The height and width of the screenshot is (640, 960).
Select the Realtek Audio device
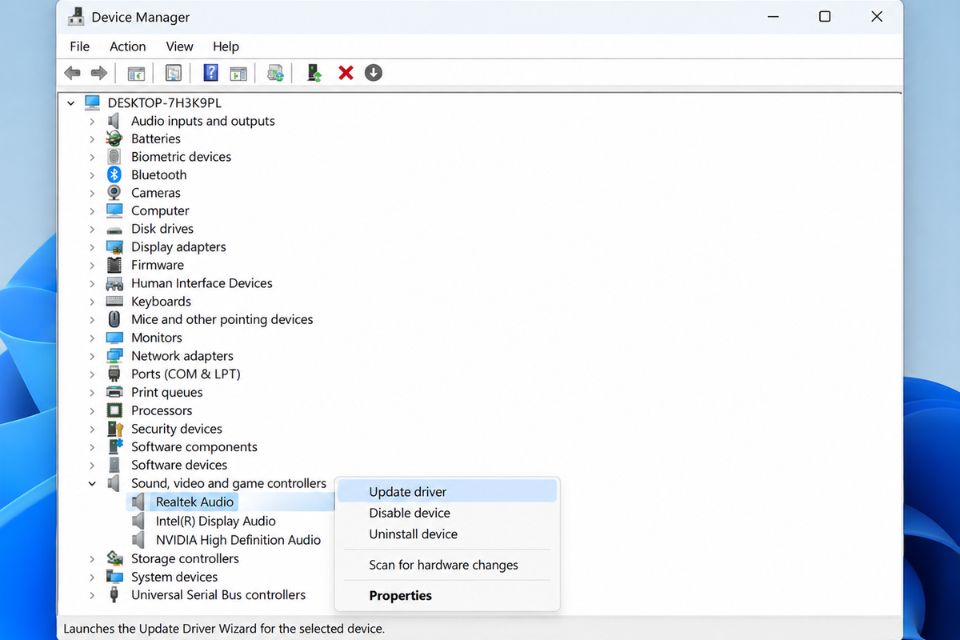point(195,502)
